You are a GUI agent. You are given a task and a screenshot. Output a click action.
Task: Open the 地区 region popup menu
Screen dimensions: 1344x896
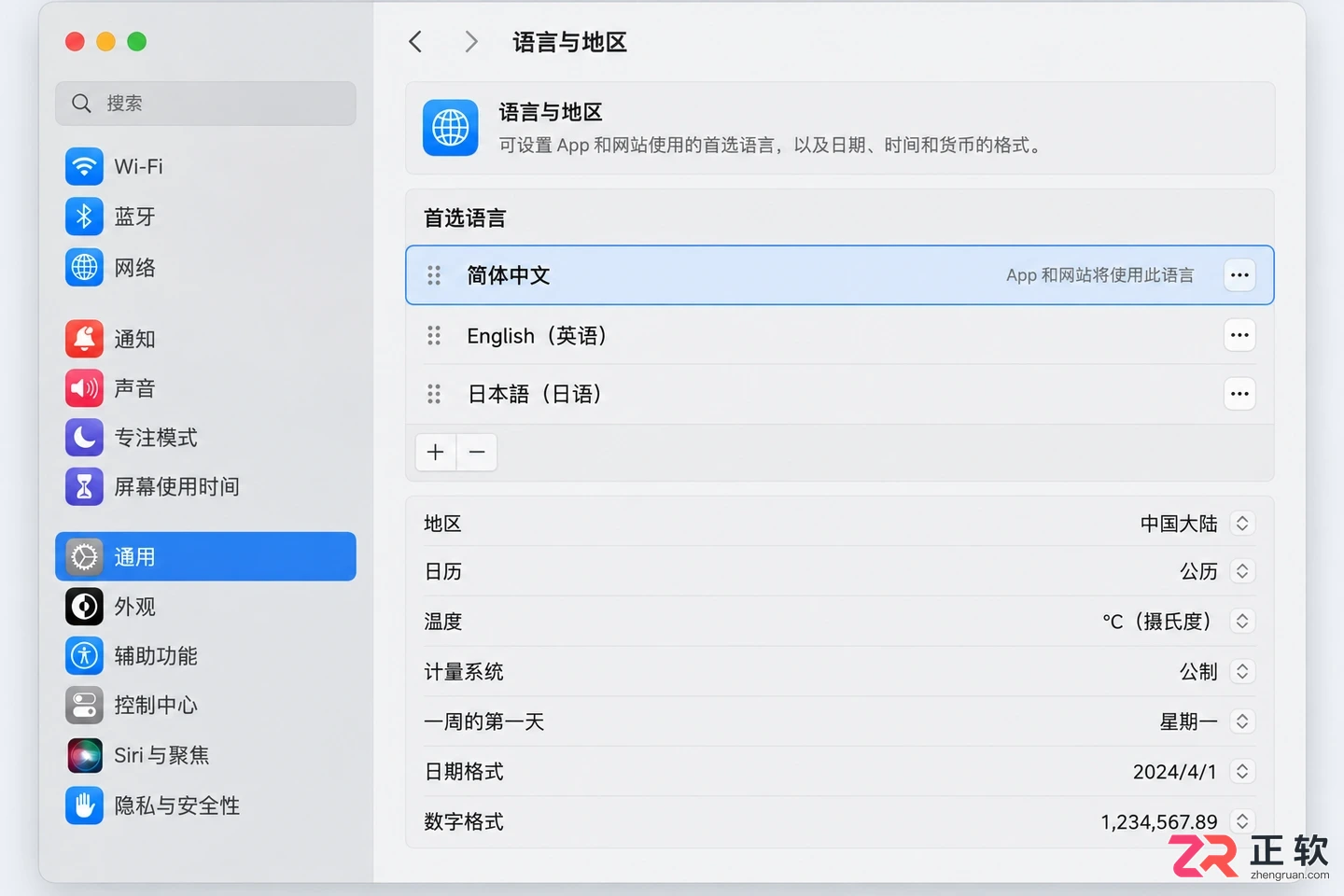(x=1241, y=524)
